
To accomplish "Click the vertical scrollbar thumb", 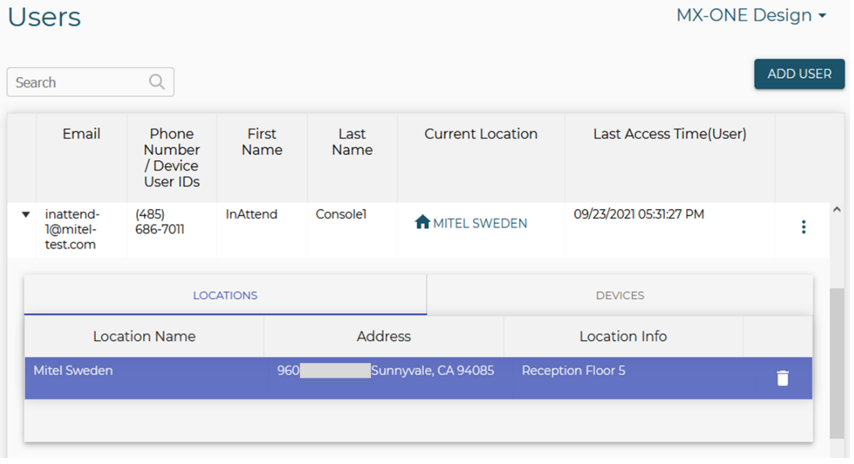I will pos(836,360).
